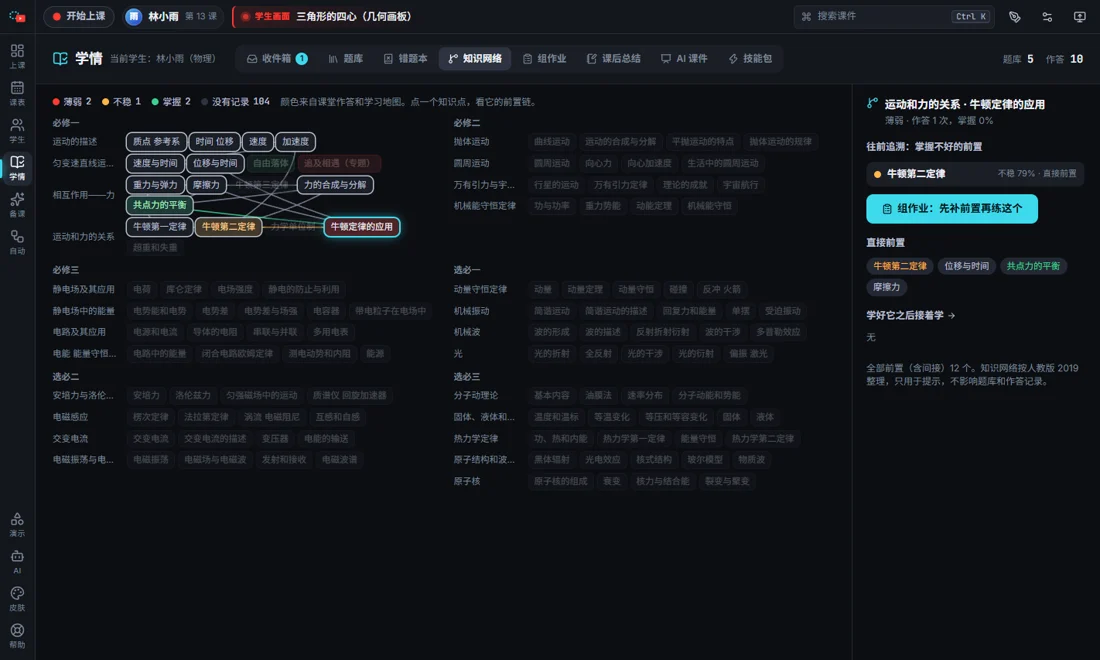This screenshot has width=1100, height=660.
Task: Switch to 错题本 tab
Action: click(405, 59)
